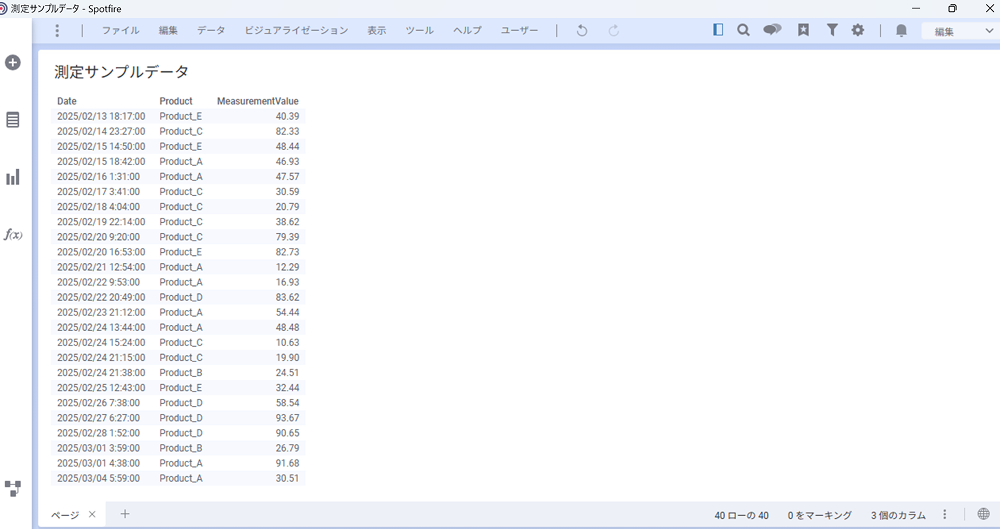Click the redo arrow icon
This screenshot has height=529, width=1000.
pyautogui.click(x=614, y=31)
